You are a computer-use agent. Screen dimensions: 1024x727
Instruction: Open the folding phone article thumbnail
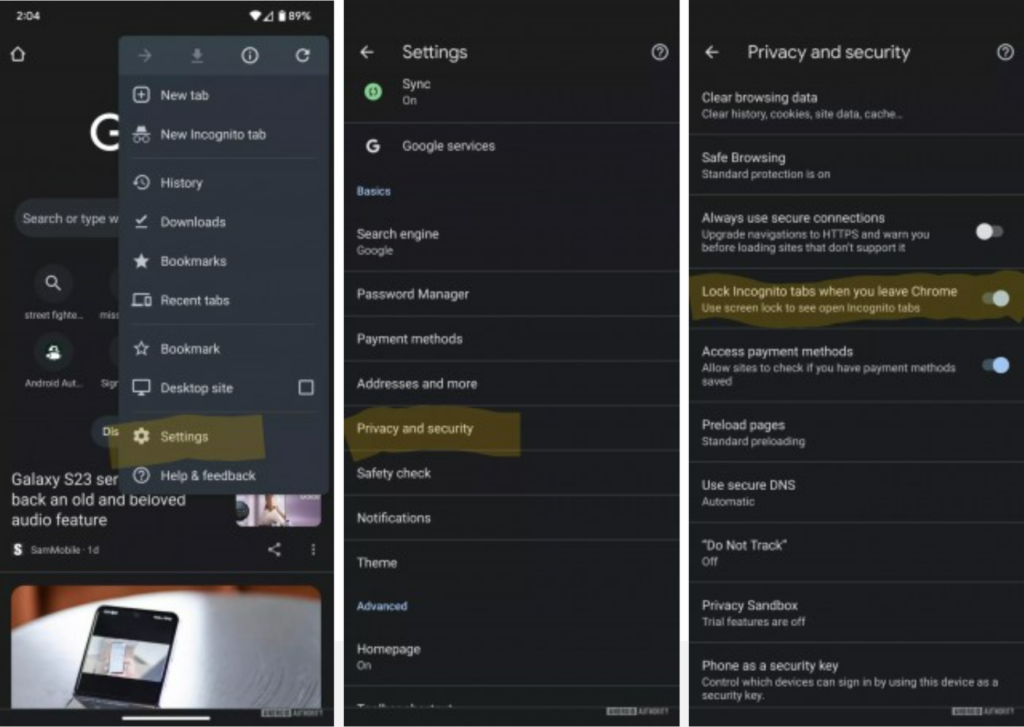166,646
